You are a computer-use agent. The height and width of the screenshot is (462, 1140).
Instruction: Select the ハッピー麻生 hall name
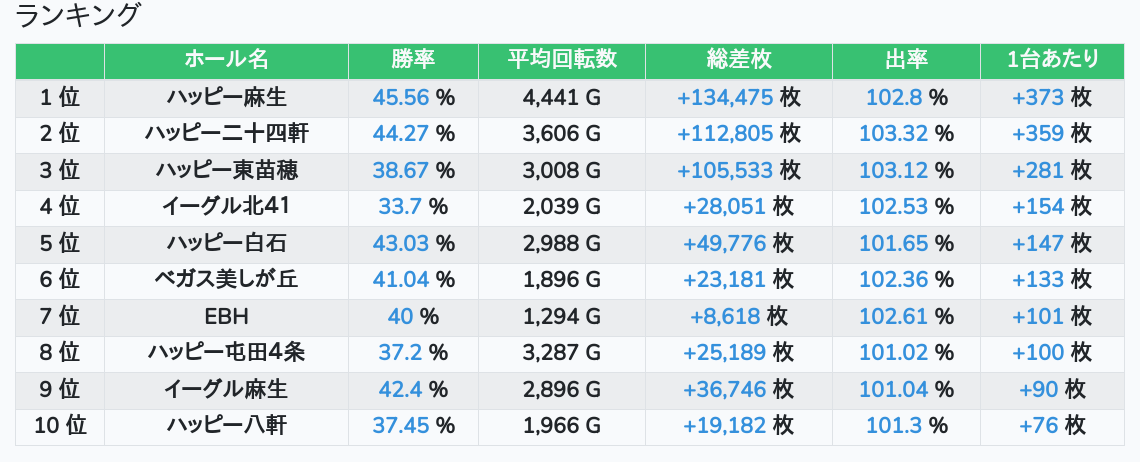point(226,97)
